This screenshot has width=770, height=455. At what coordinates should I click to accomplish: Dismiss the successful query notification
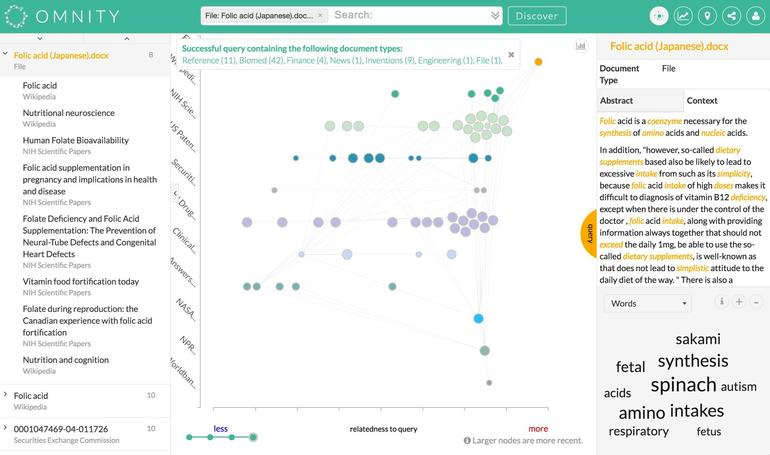coord(511,54)
